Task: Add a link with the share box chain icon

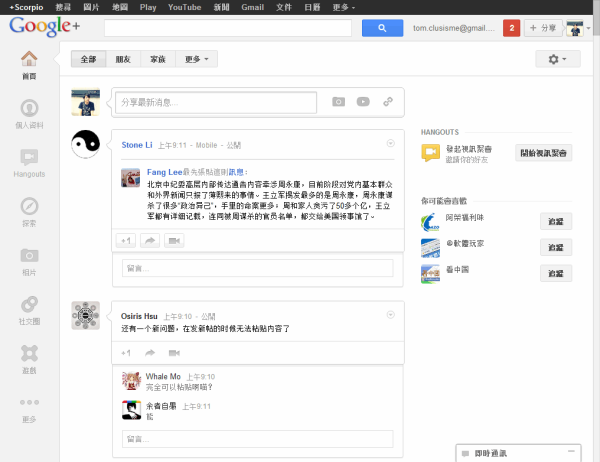Action: coord(388,102)
